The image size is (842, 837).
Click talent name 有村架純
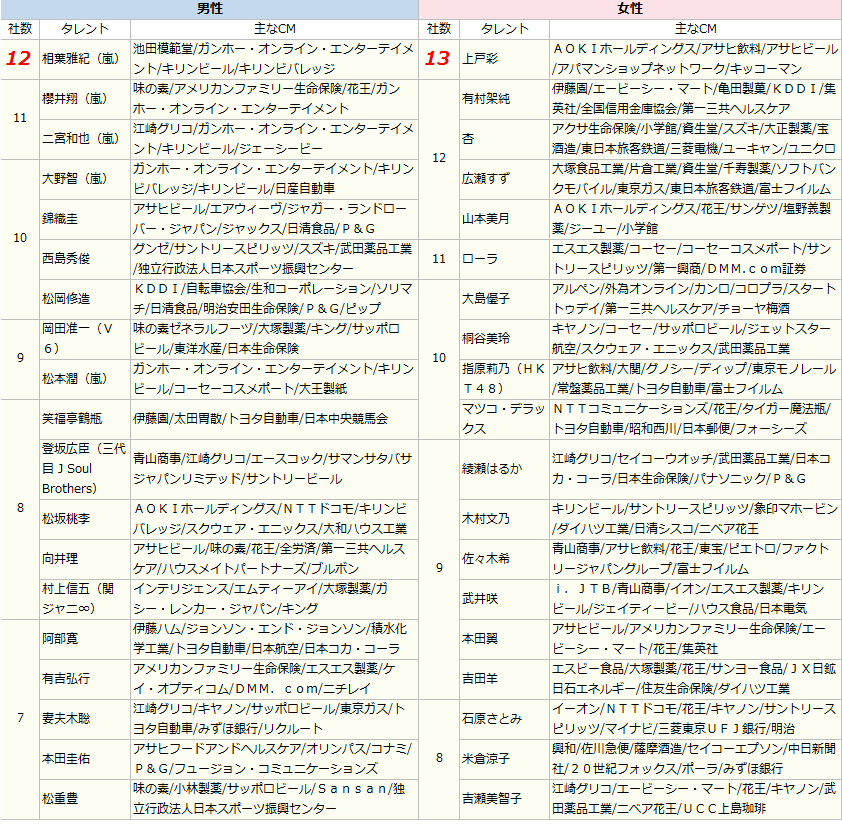pos(486,99)
